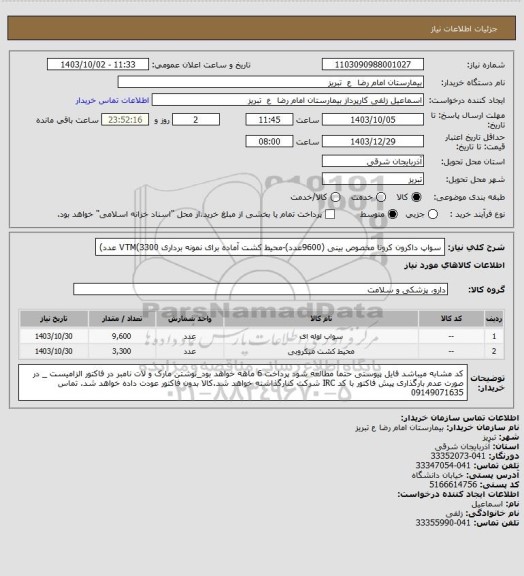Click the delivery province field آذربایجان شرقی

(x=373, y=161)
